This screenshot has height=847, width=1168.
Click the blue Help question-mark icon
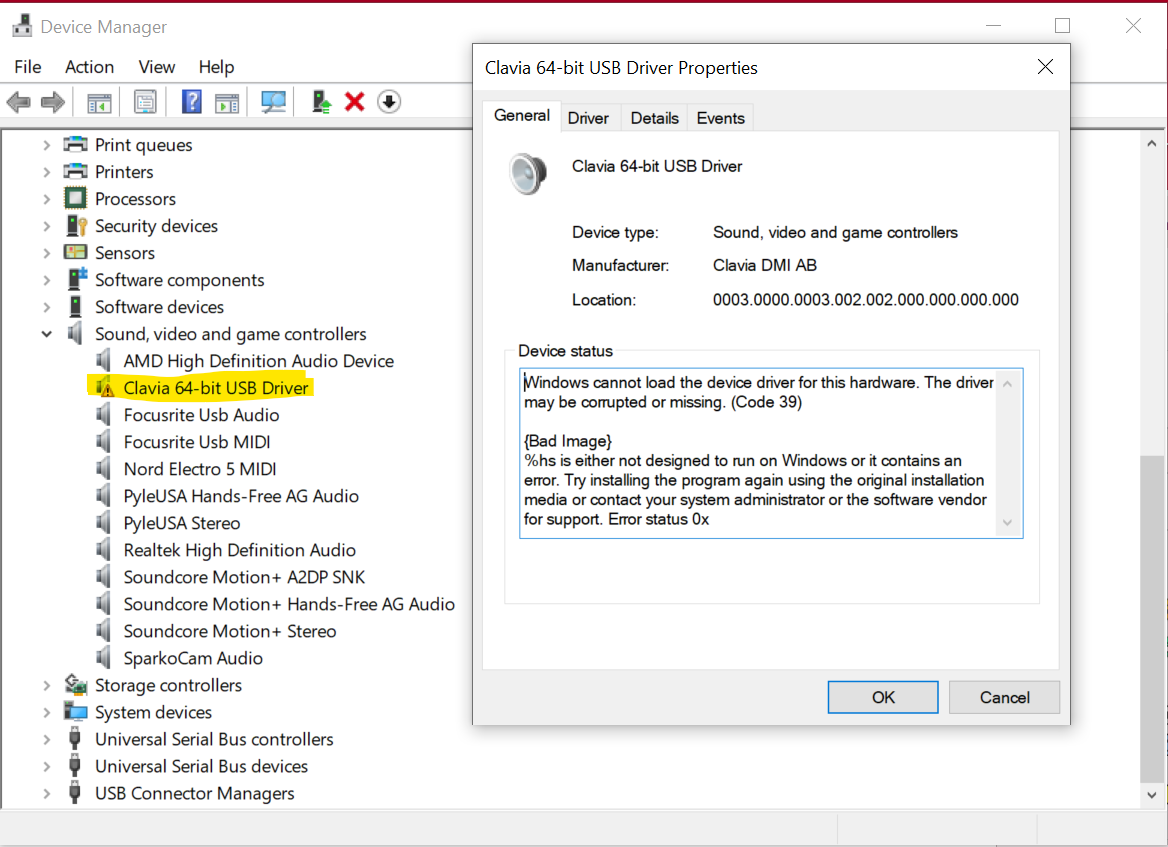point(191,101)
